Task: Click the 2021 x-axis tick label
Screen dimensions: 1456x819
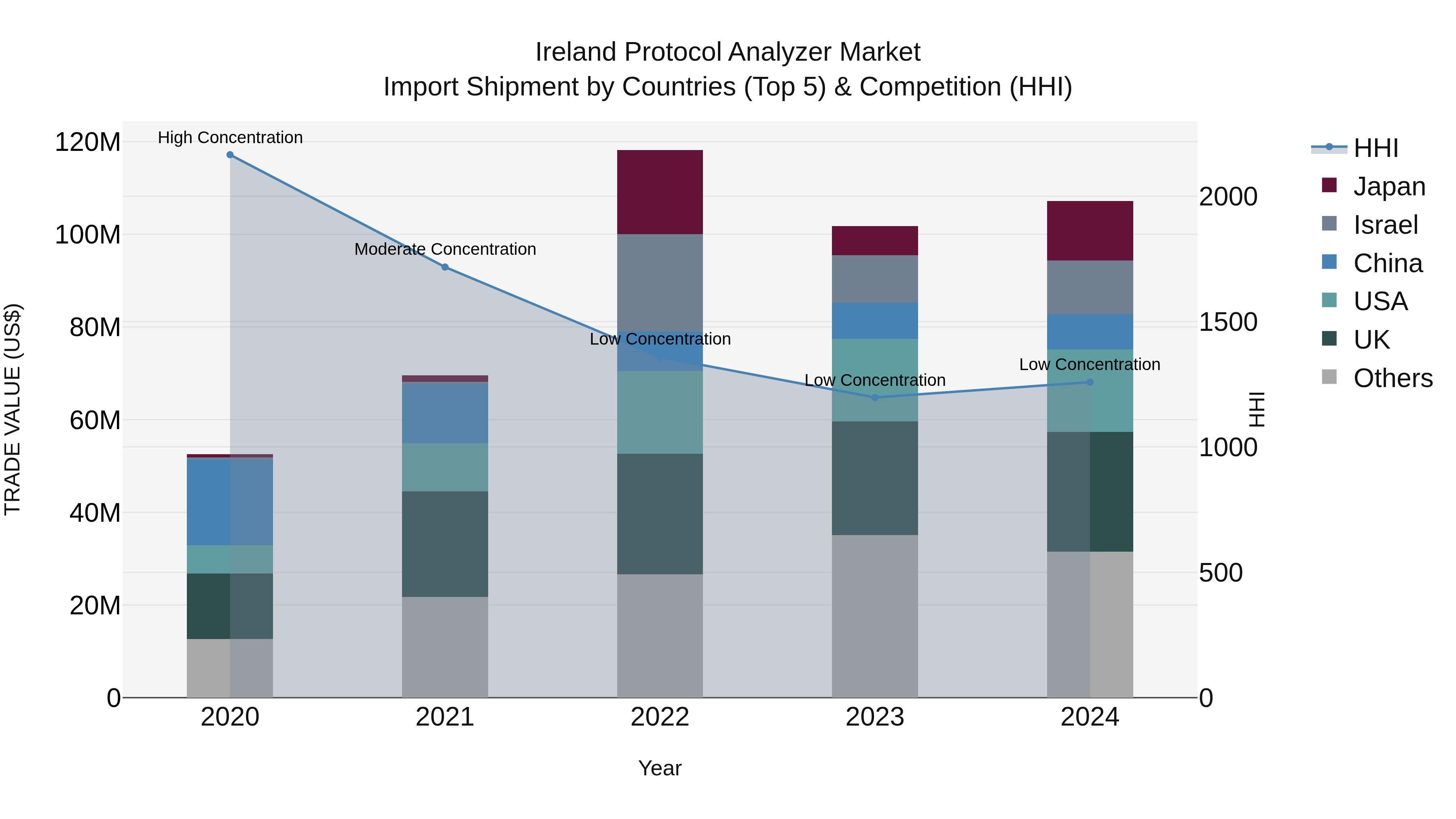Action: [x=445, y=717]
